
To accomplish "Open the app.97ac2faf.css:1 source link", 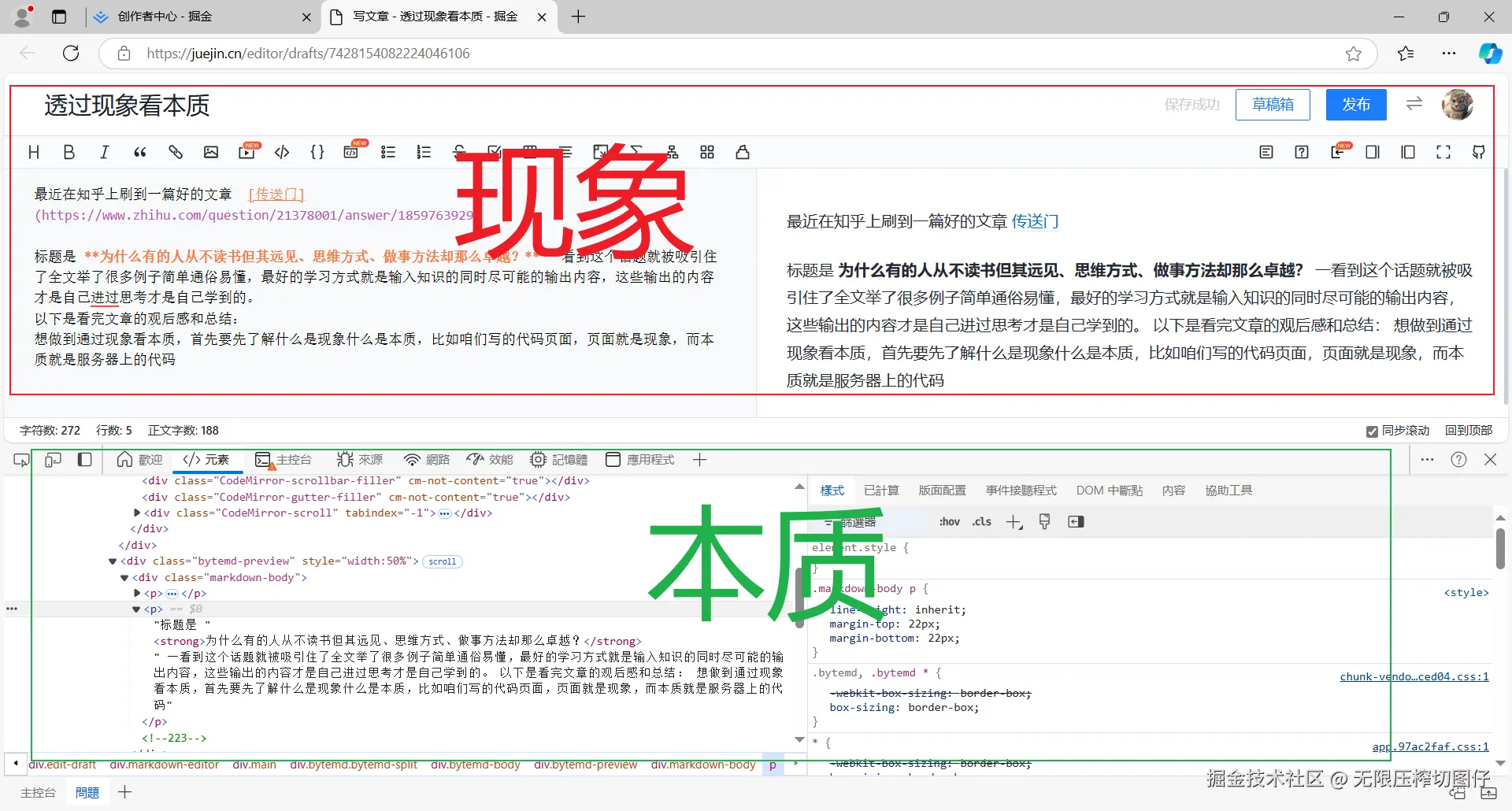I will tap(1430, 746).
